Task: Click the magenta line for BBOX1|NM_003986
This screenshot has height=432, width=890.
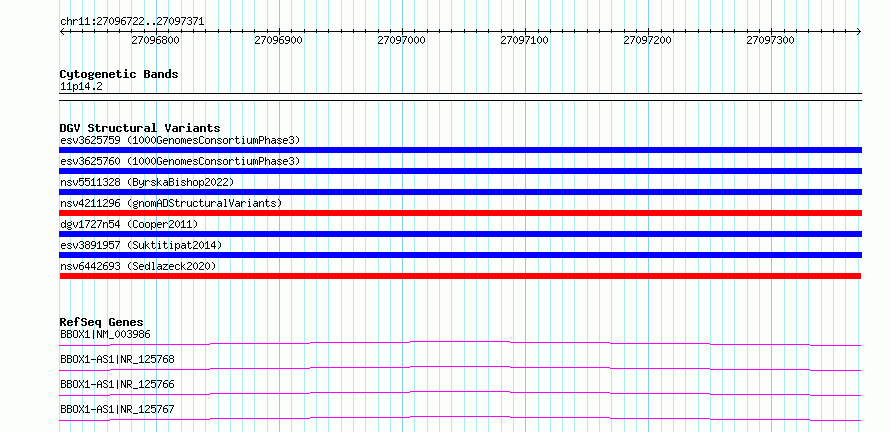Action: (x=460, y=343)
